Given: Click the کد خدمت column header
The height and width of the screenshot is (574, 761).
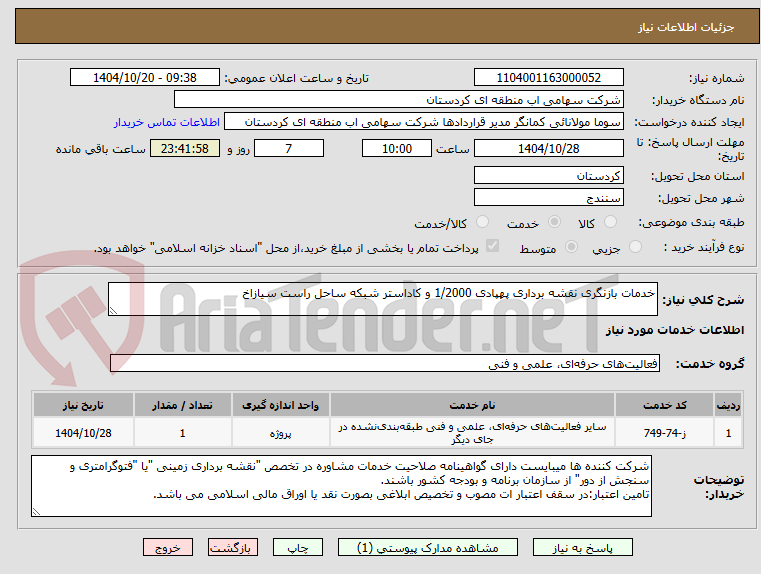Looking at the screenshot, I should (x=664, y=405).
